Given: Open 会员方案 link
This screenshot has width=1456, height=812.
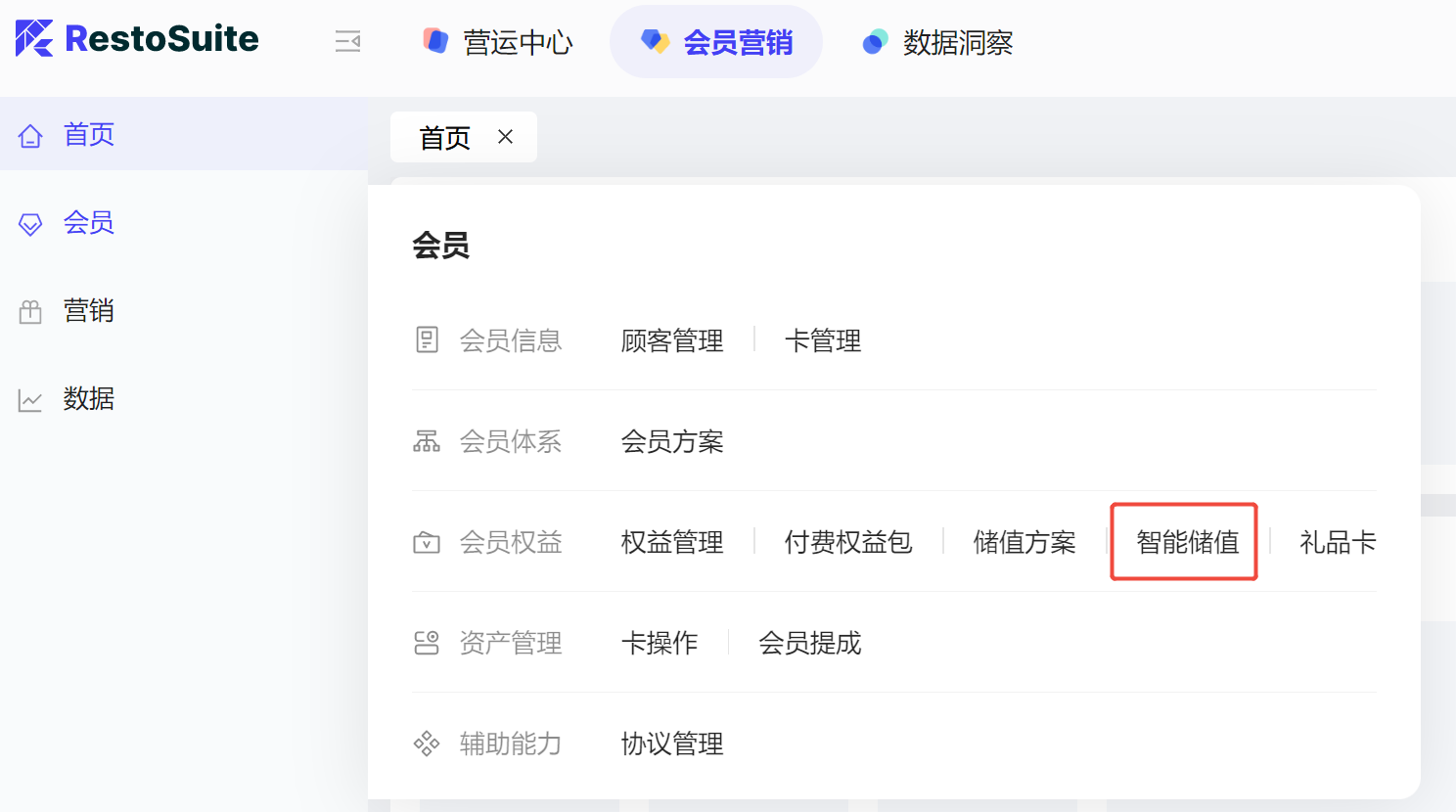Looking at the screenshot, I should [672, 441].
